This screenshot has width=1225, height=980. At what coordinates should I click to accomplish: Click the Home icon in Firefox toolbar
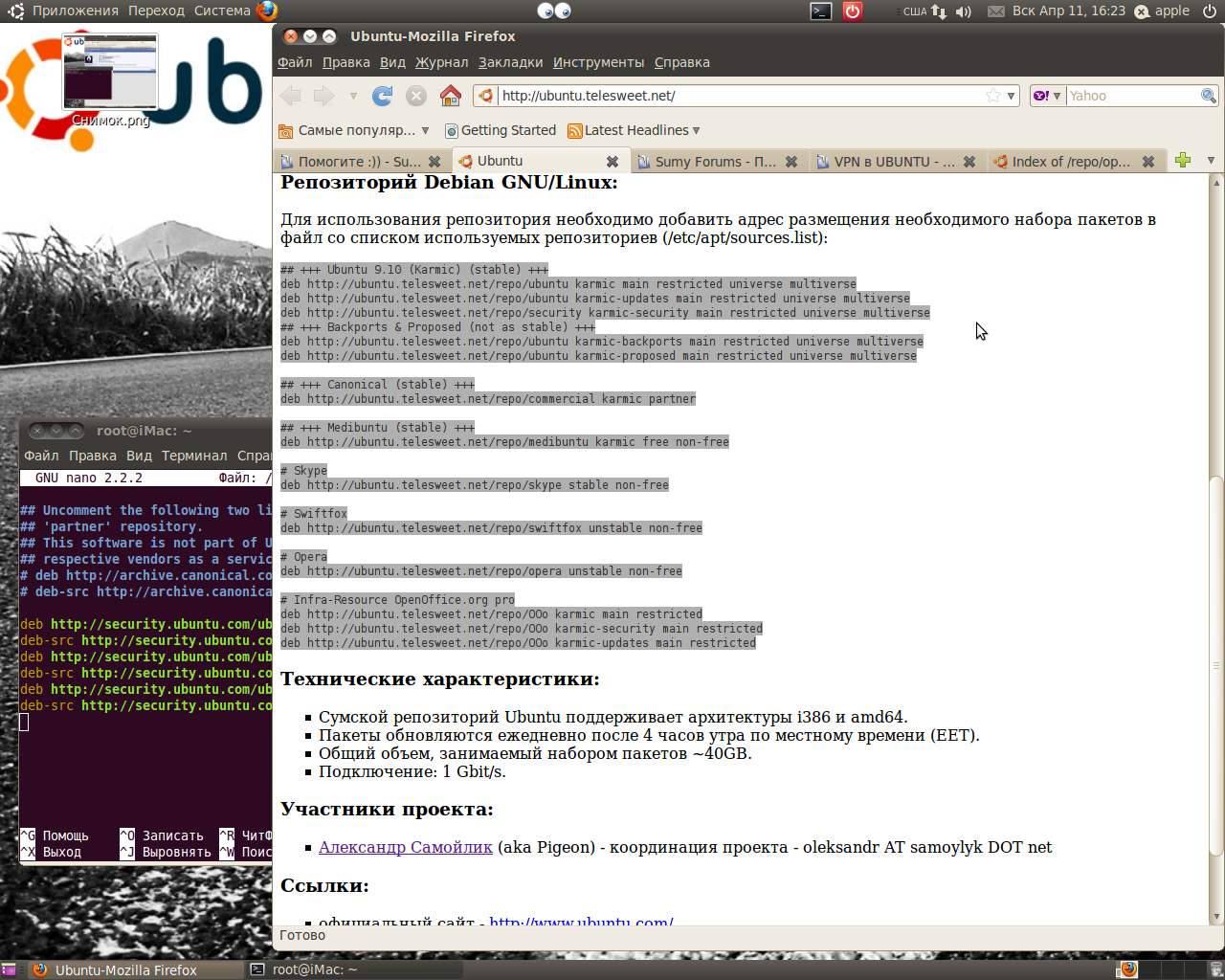click(x=451, y=96)
